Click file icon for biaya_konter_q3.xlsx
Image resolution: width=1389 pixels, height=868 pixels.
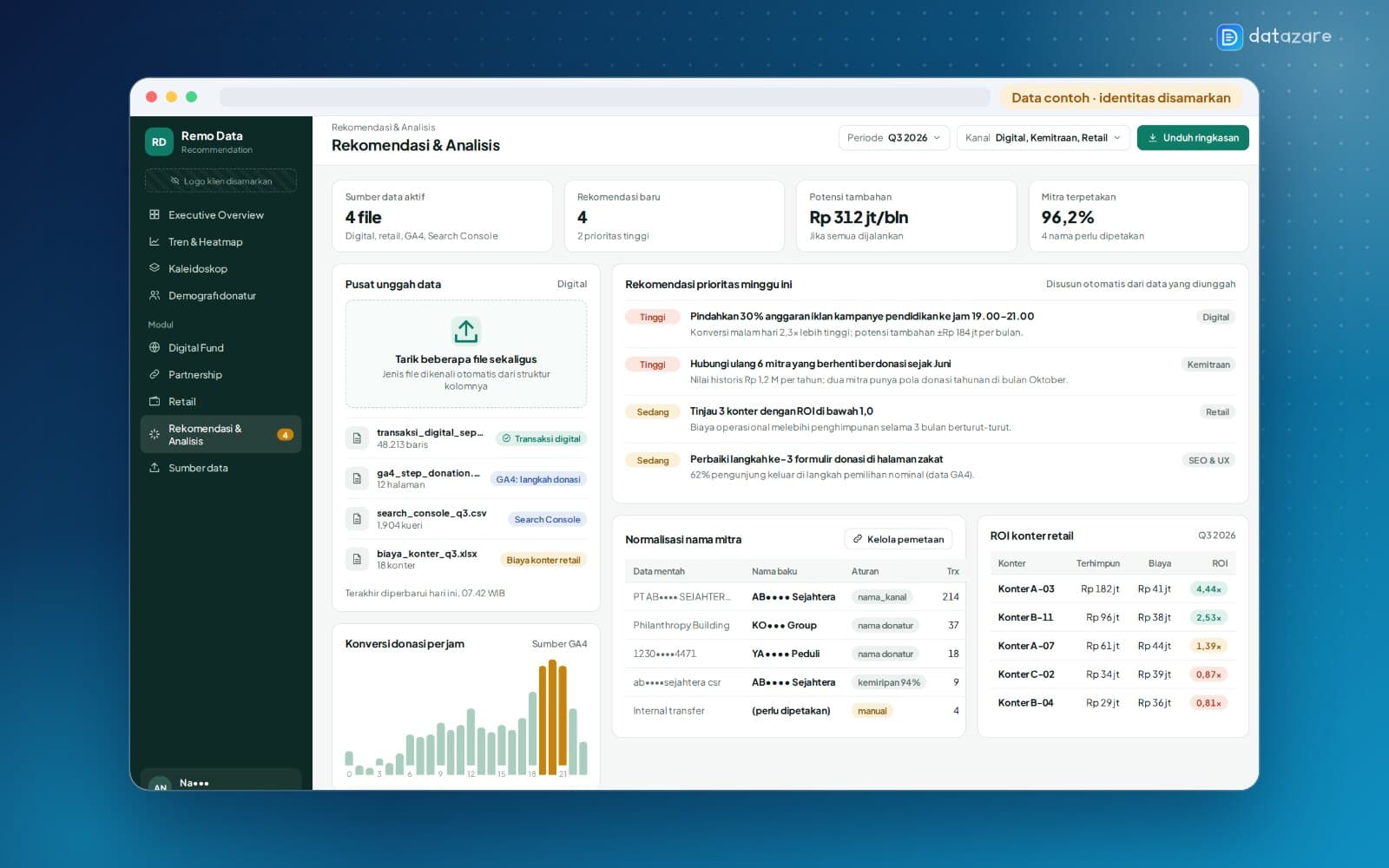(x=357, y=559)
